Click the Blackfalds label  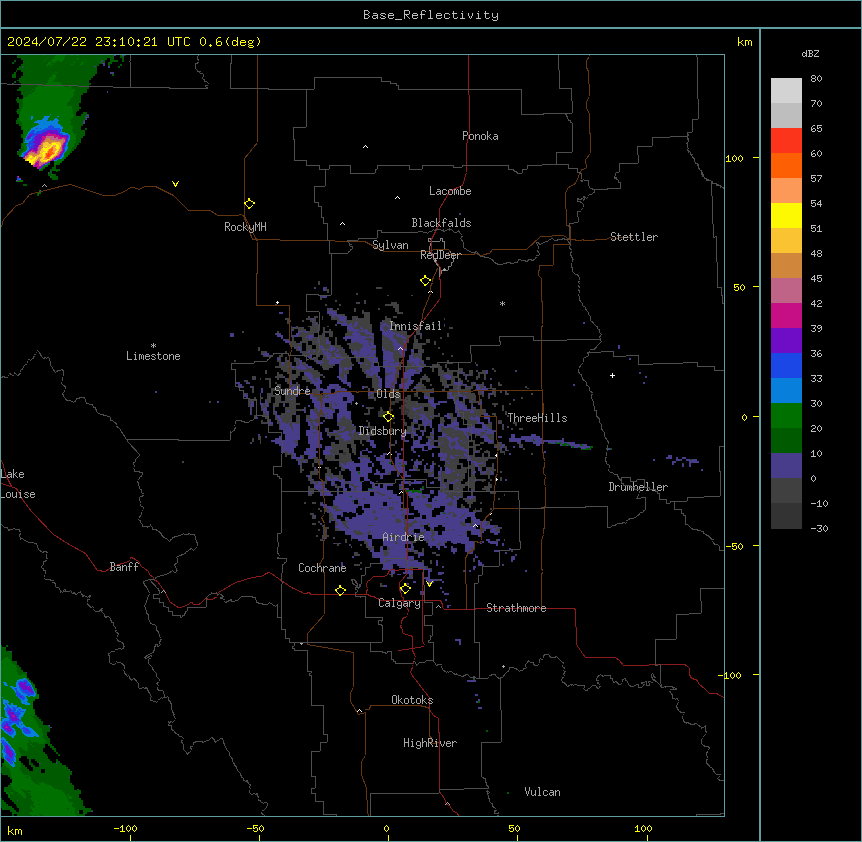click(441, 223)
